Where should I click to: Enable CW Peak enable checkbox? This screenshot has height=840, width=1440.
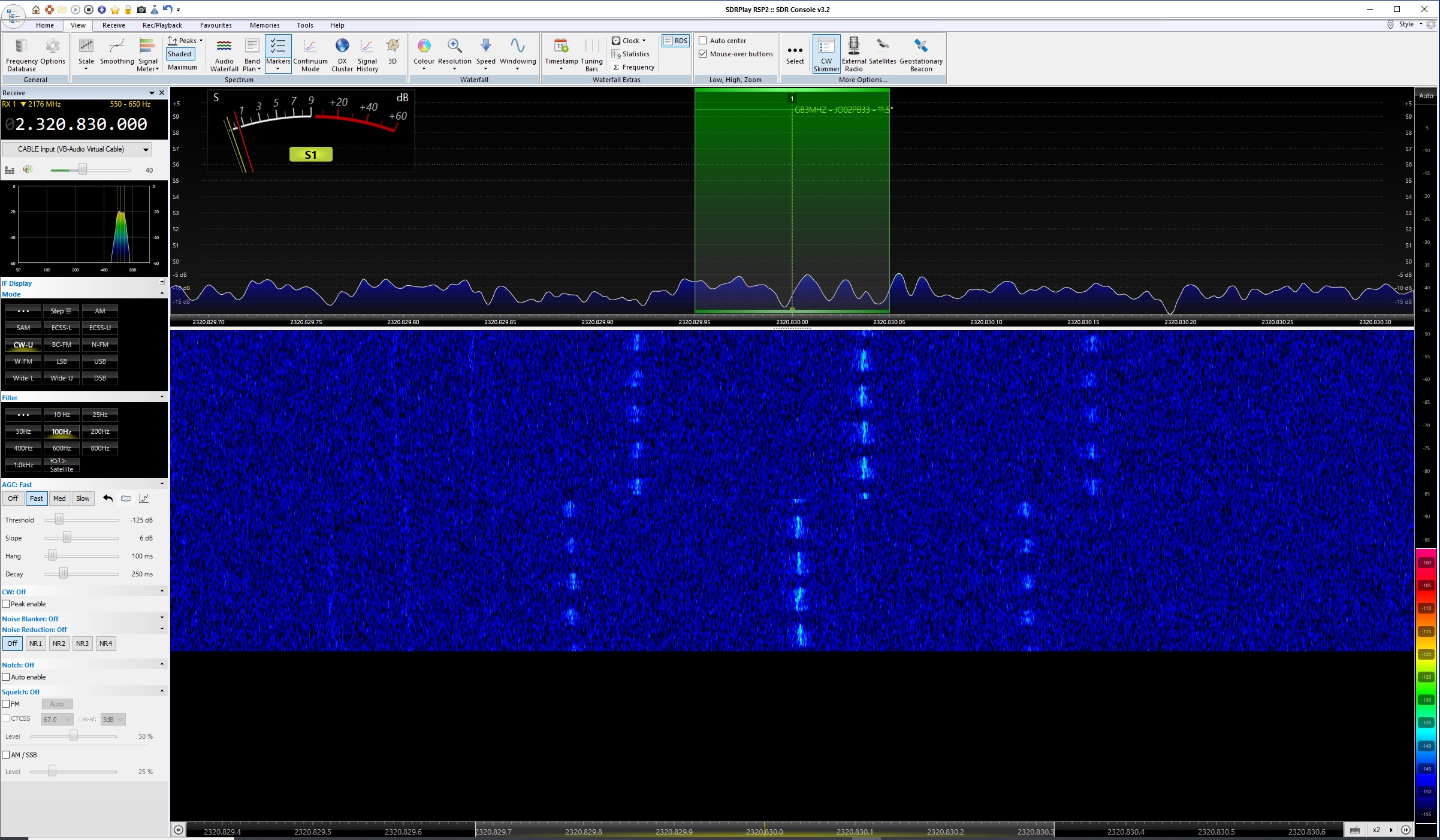[7, 604]
